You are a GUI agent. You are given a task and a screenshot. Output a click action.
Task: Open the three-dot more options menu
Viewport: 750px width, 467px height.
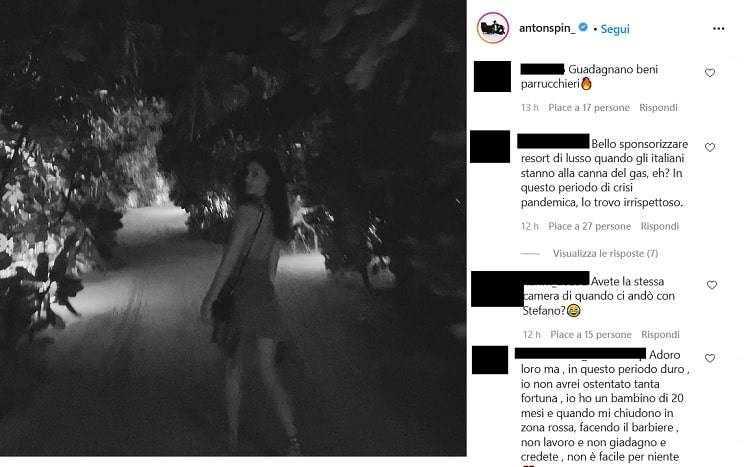point(718,29)
